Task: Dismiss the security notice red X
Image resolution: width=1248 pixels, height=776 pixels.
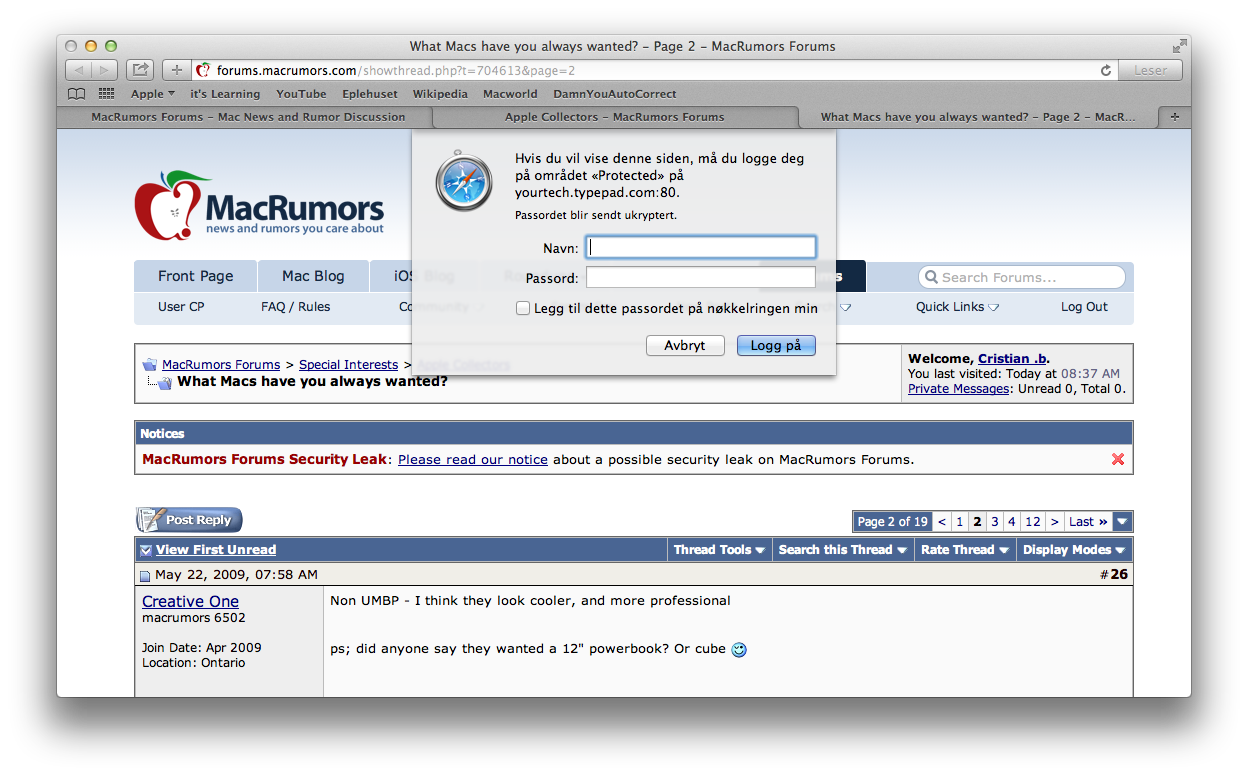Action: (x=1118, y=459)
